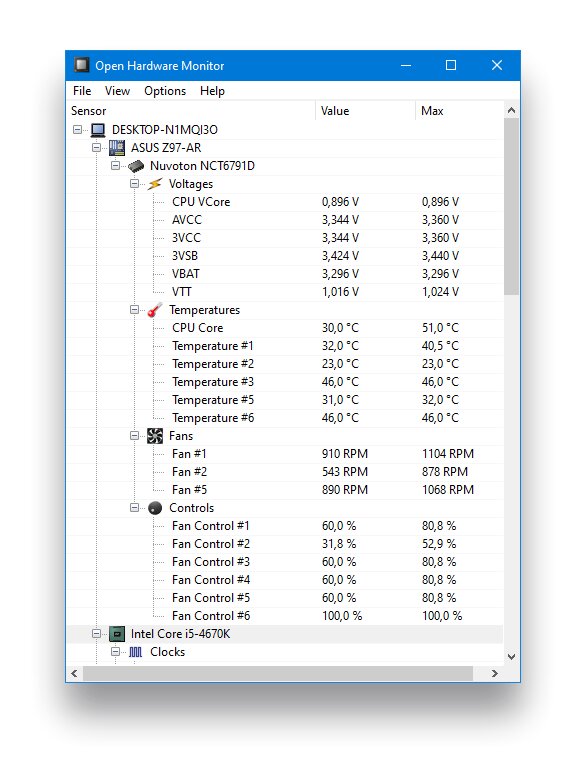Click the horizontal scrollbar left arrow
Viewport: 586px width, 773px height.
click(74, 673)
